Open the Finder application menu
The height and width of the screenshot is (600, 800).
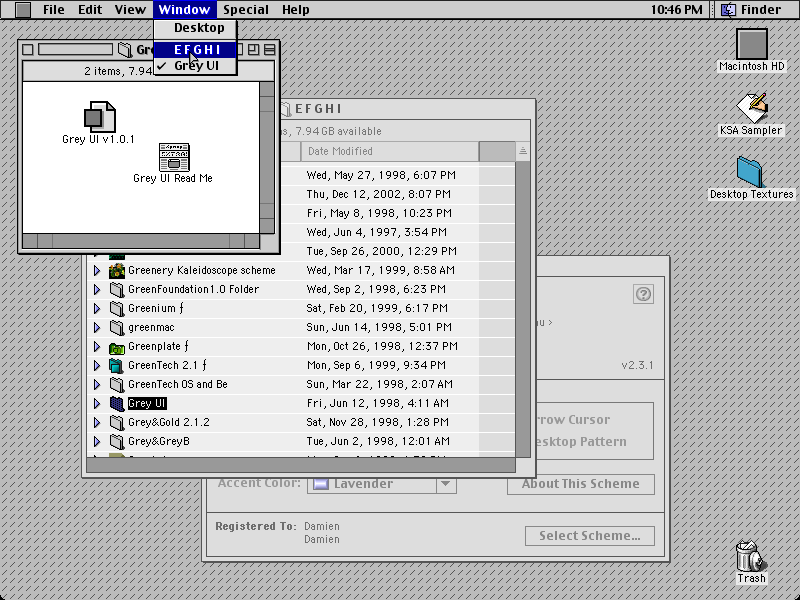[x=754, y=9]
